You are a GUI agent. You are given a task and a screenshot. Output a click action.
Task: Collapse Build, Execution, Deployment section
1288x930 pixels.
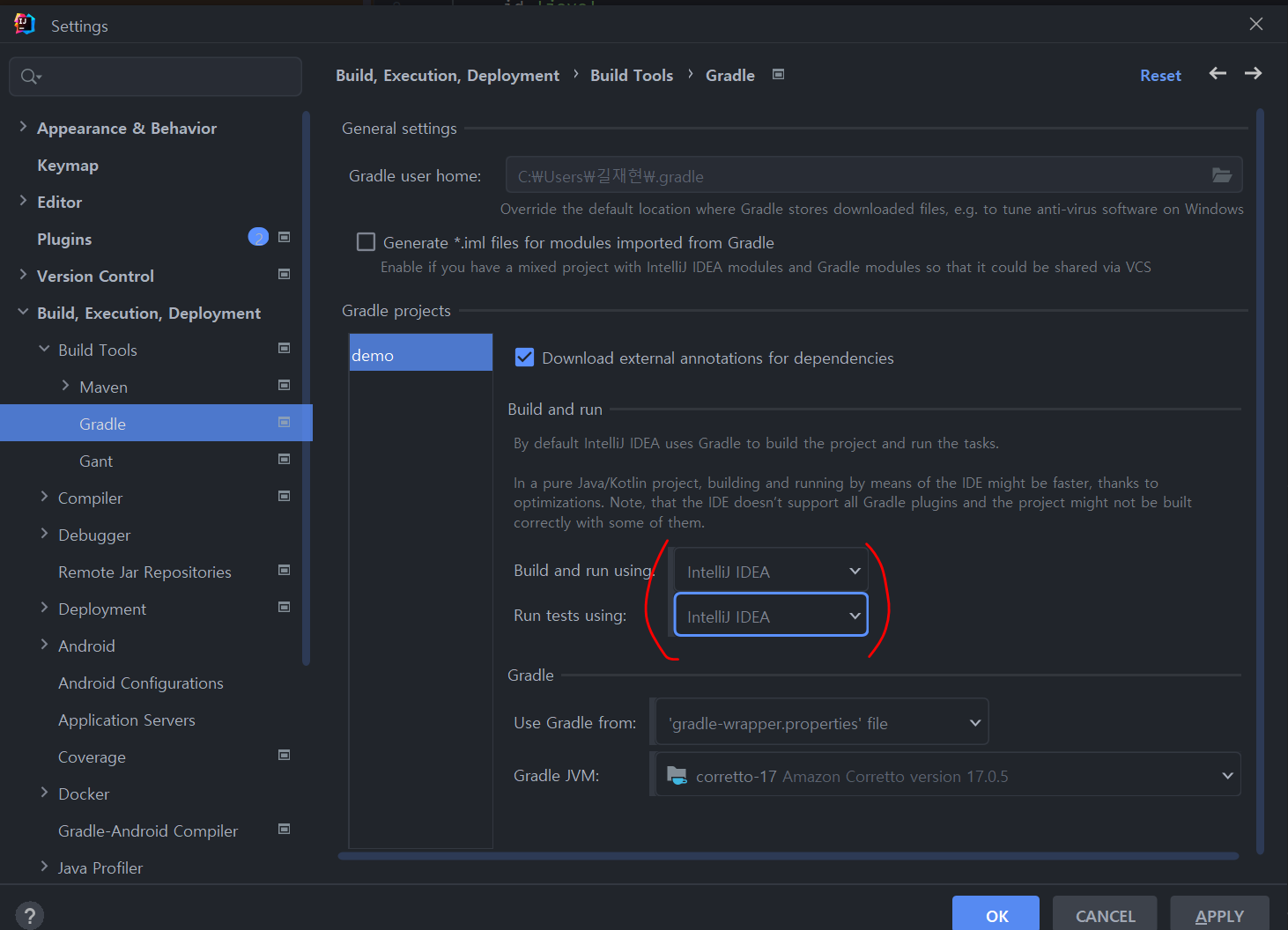click(x=23, y=312)
